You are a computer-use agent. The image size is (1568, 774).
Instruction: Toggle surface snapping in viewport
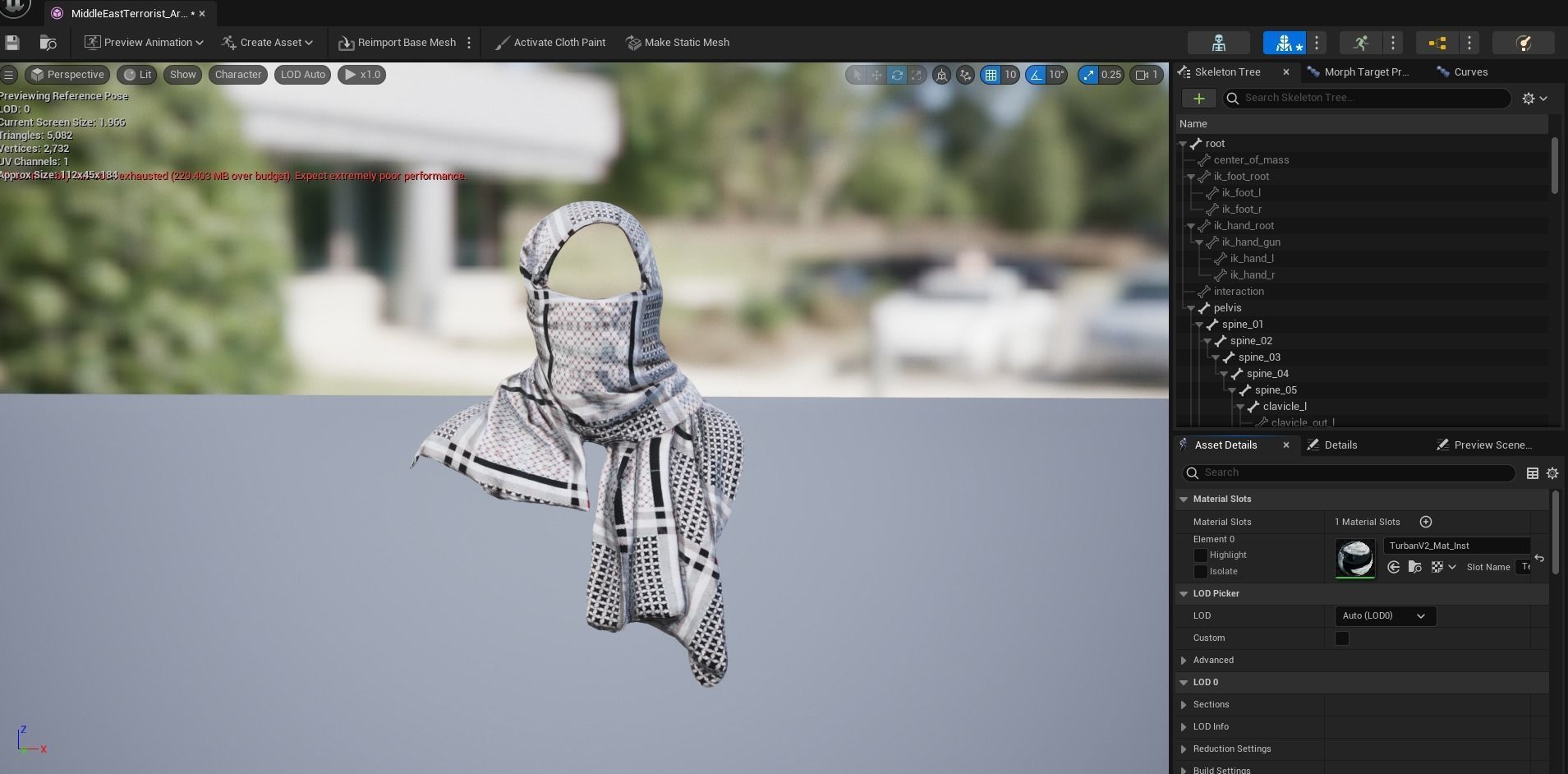click(x=966, y=75)
